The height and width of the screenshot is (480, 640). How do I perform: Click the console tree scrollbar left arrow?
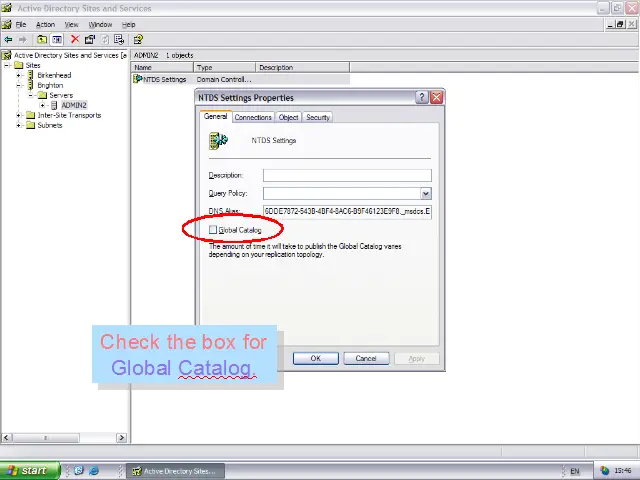[x=6, y=438]
